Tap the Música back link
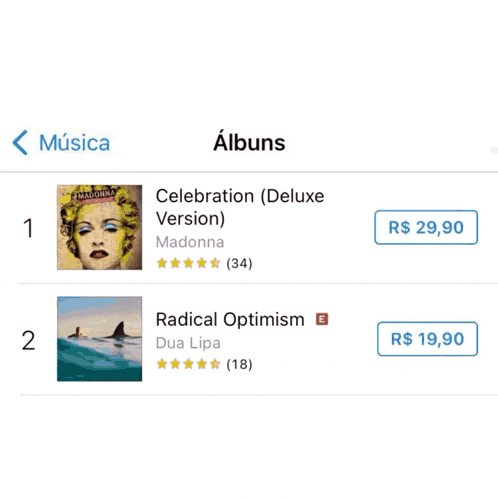 pos(75,143)
